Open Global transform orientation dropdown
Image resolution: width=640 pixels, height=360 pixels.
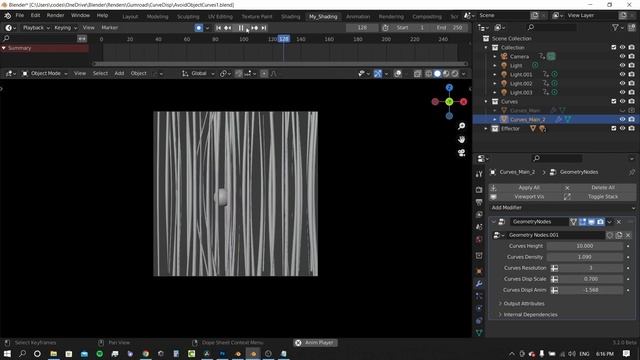point(198,73)
